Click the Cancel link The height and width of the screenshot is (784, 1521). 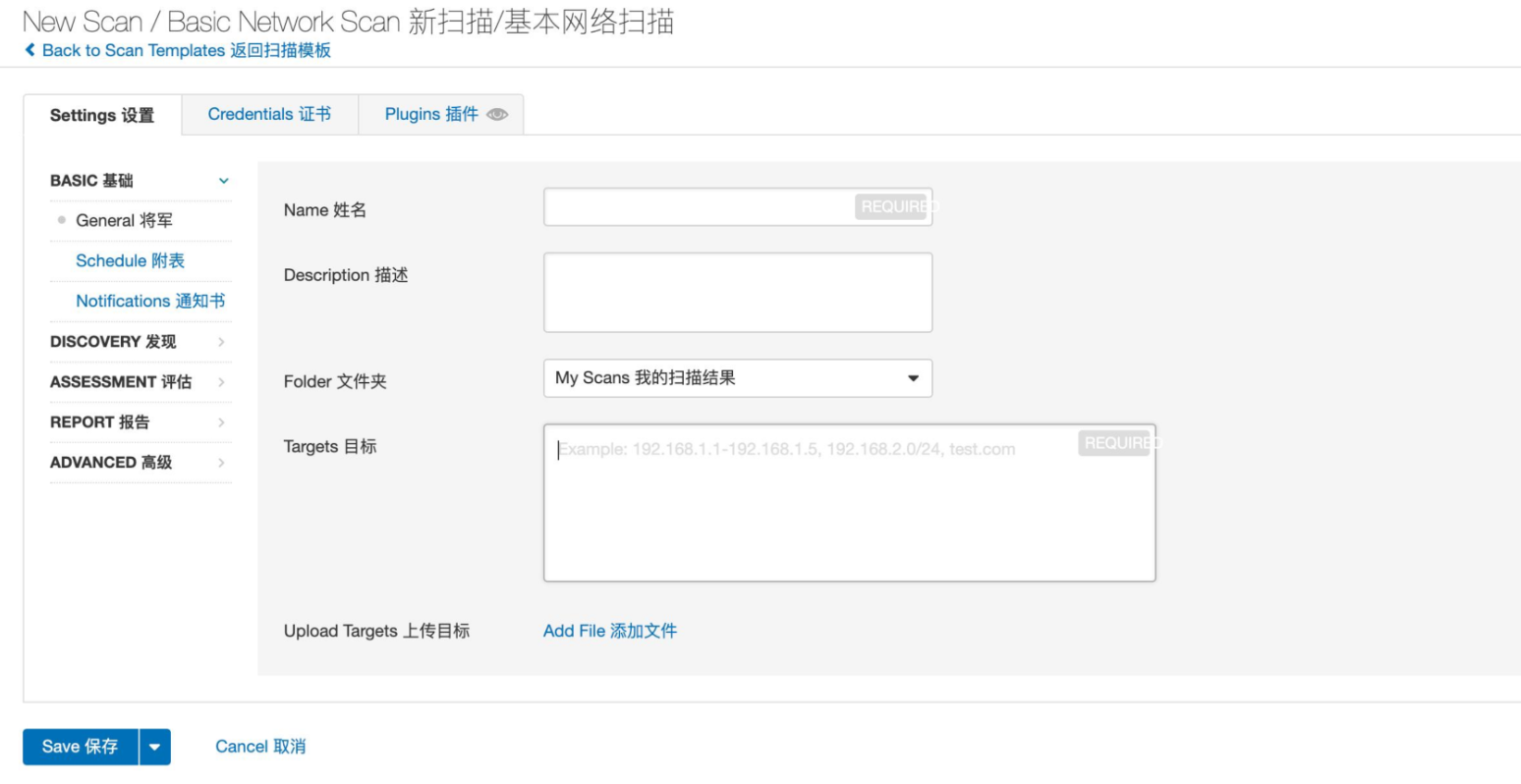tap(260, 747)
